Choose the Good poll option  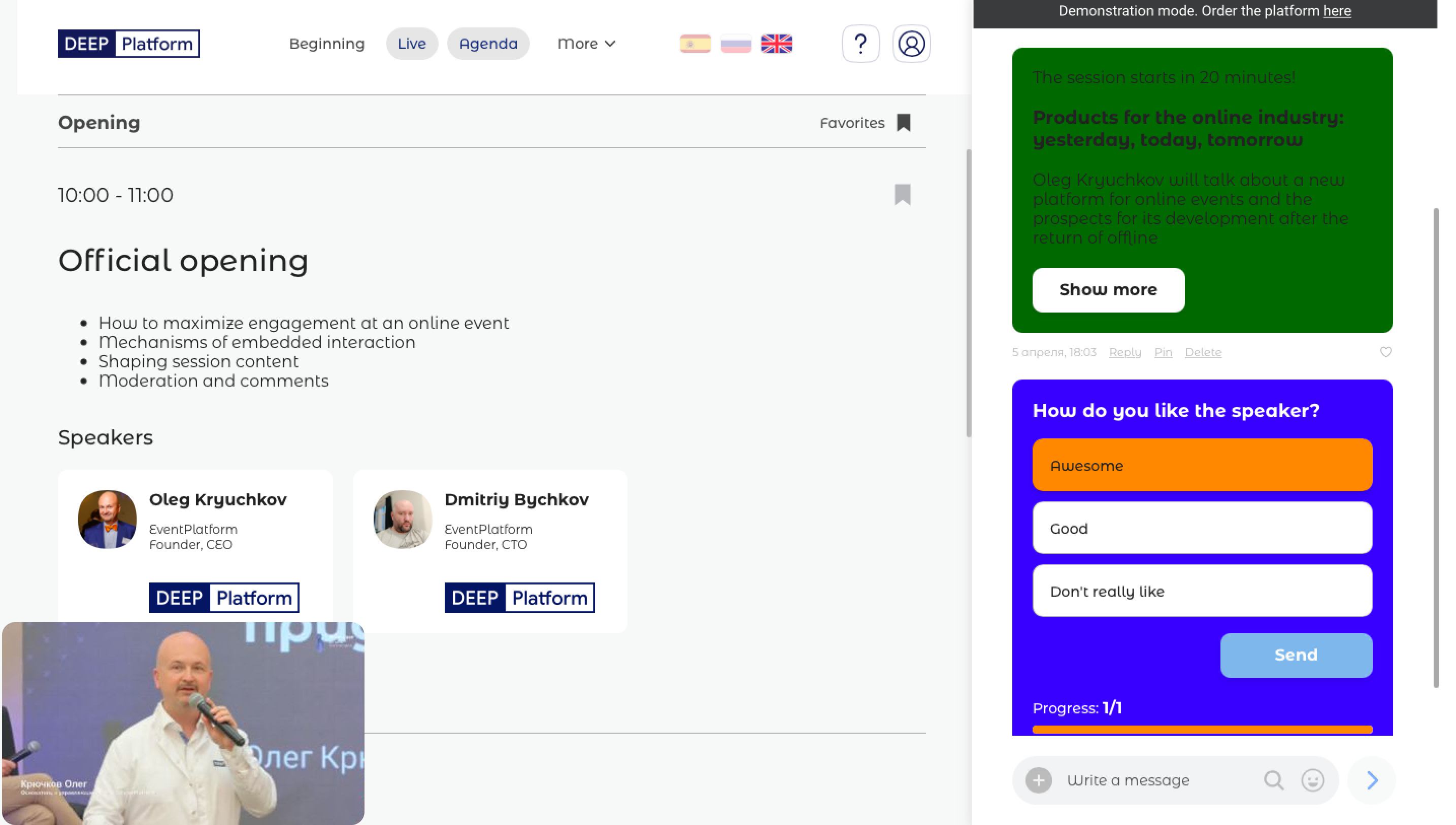(x=1202, y=528)
